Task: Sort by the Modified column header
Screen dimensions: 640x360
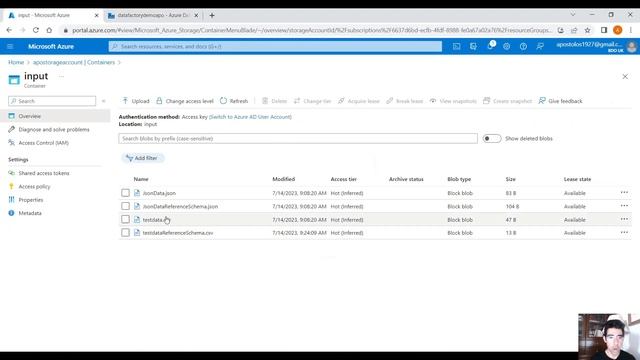Action: 284,179
